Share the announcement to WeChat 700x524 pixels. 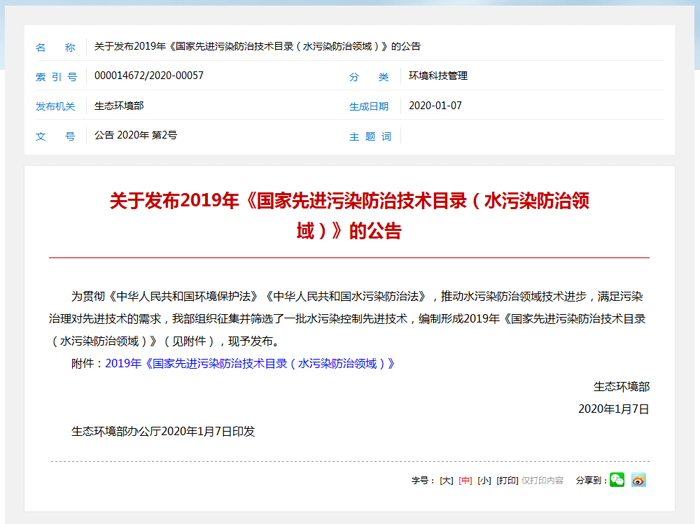tap(617, 480)
